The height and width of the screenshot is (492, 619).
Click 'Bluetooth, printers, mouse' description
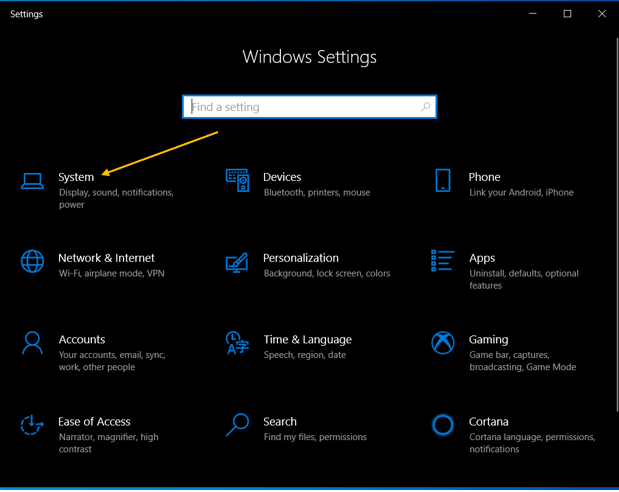[317, 193]
